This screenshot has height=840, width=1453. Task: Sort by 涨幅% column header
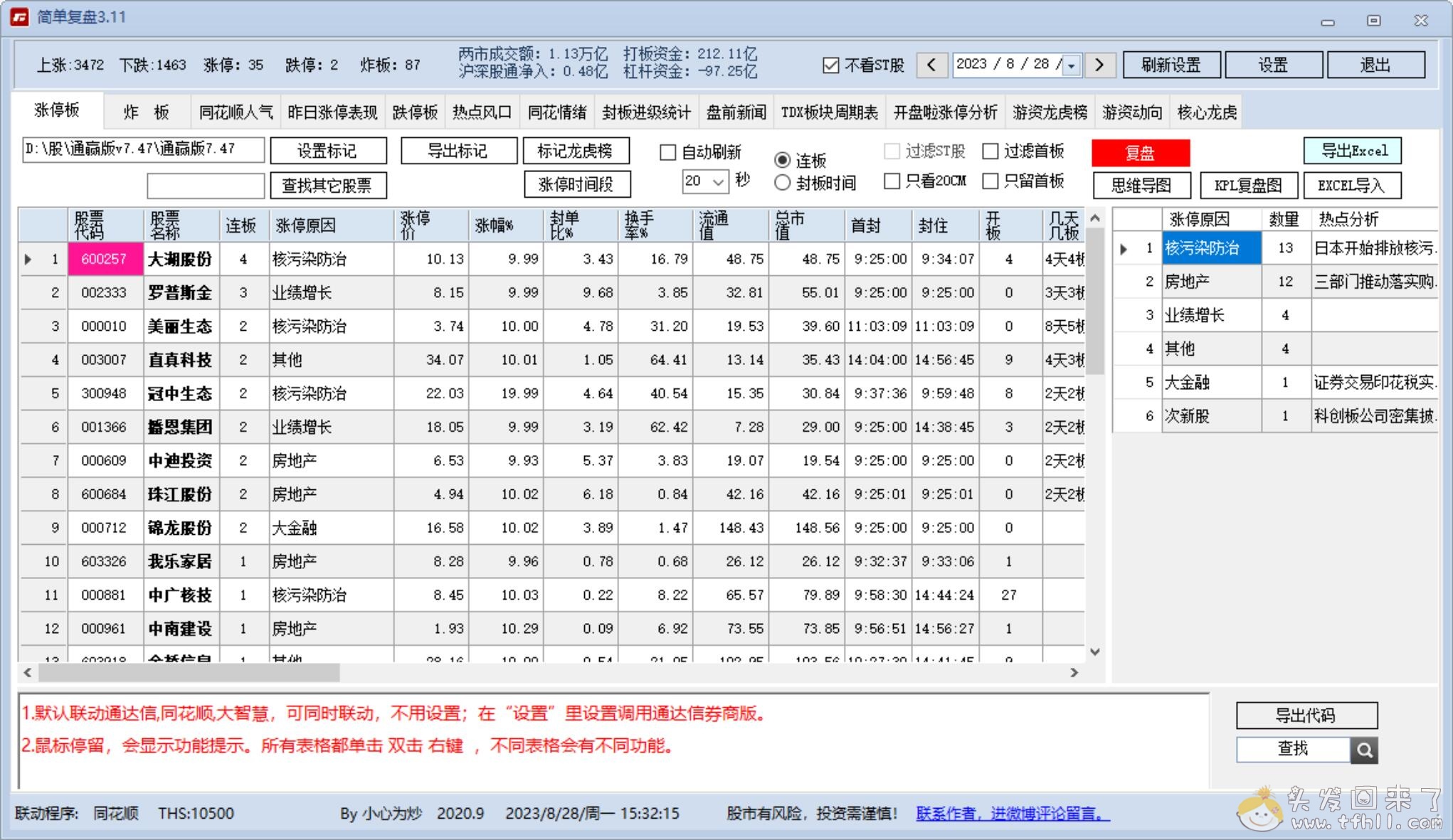pos(504,225)
